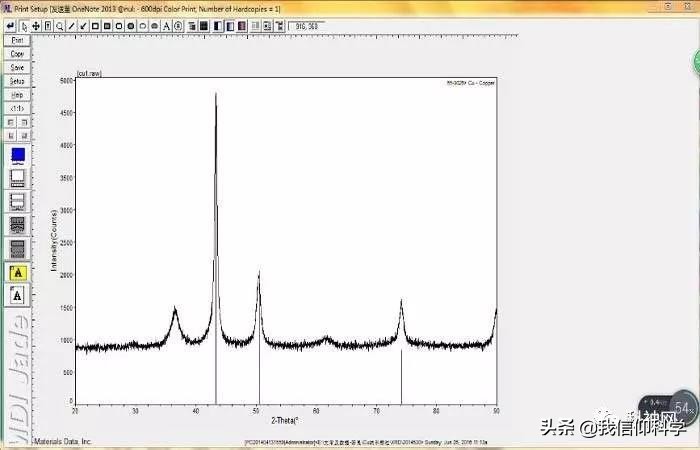Click the lines list icon after circled symbol

(192, 26)
